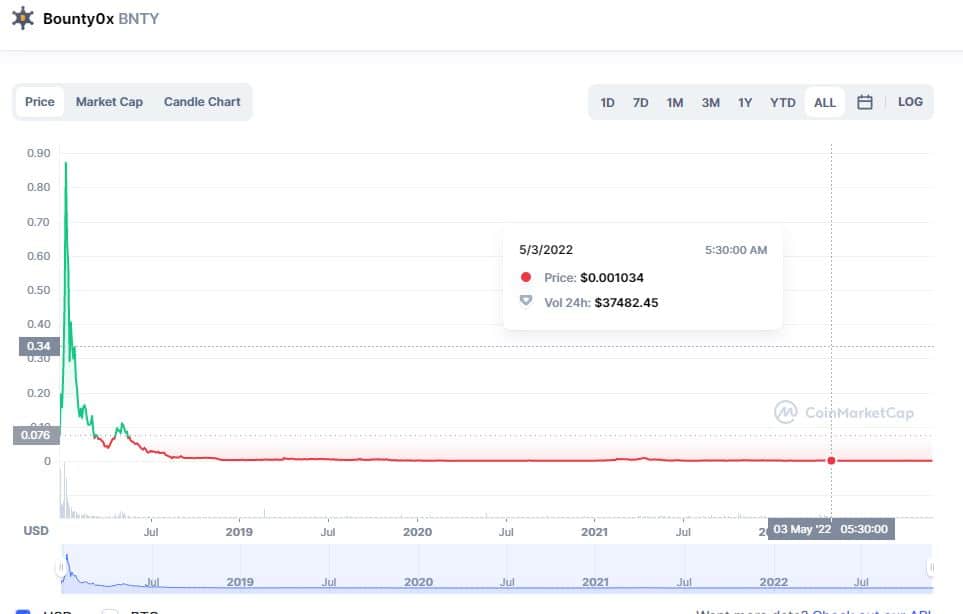Viewport: 963px width, 614px height.
Task: Switch to the Market Cap tab
Action: (x=109, y=102)
